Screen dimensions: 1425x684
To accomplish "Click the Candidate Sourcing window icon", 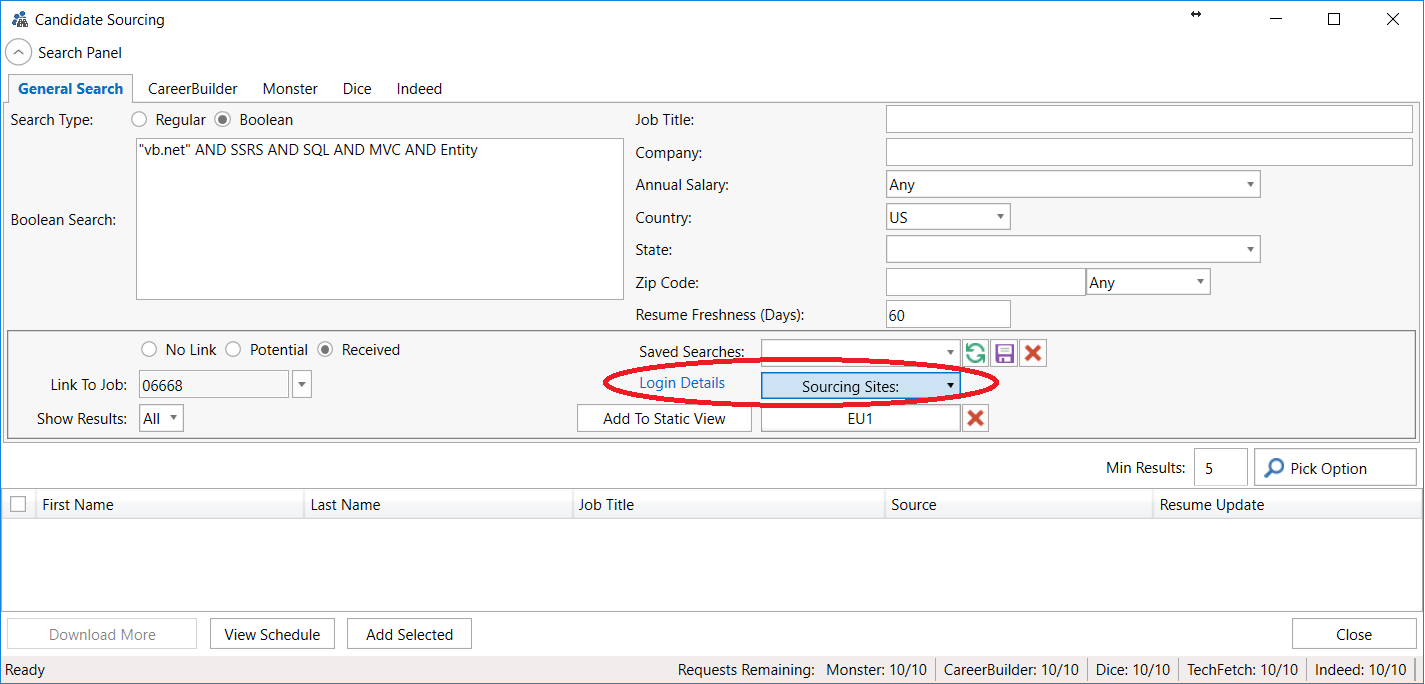I will 19,19.
